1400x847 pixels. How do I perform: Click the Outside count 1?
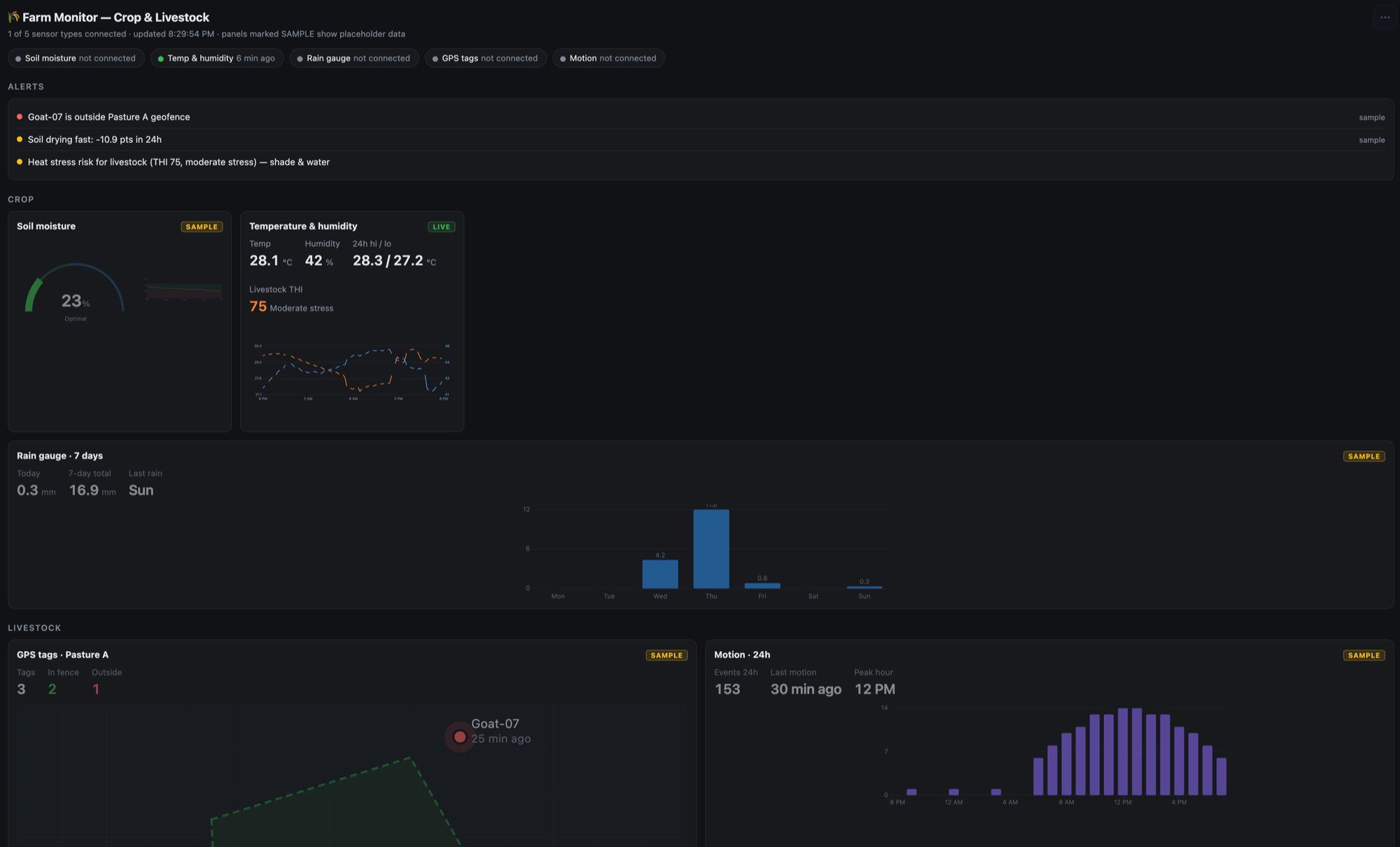point(96,689)
